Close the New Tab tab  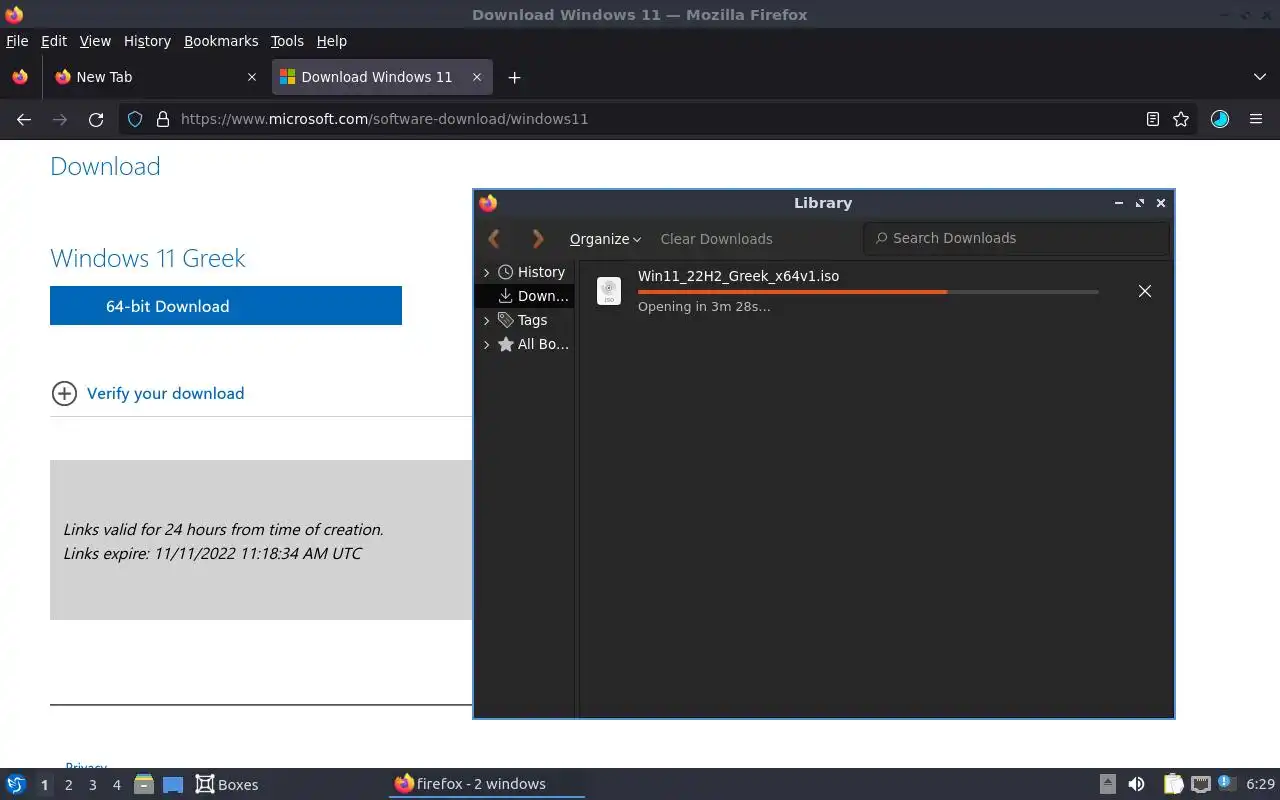point(252,77)
